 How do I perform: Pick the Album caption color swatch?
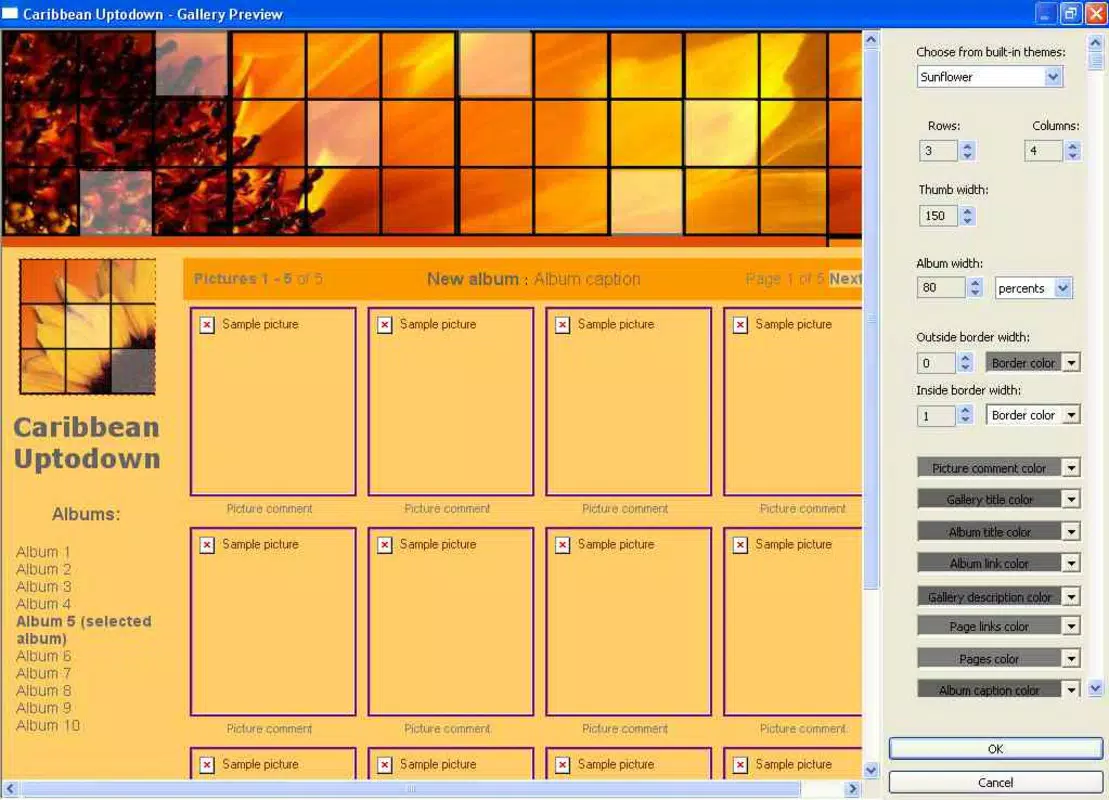(989, 689)
